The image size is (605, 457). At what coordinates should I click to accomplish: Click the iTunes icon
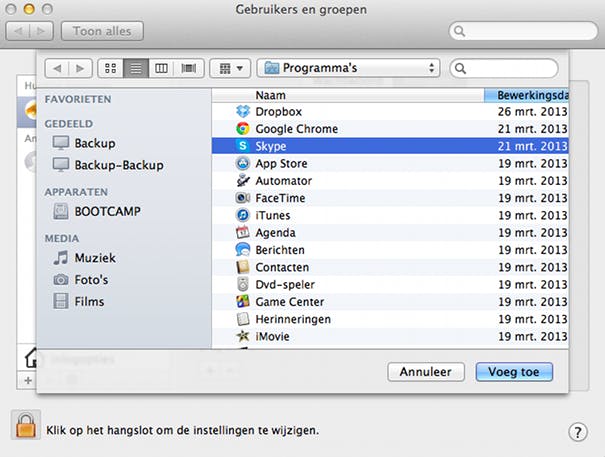(243, 215)
